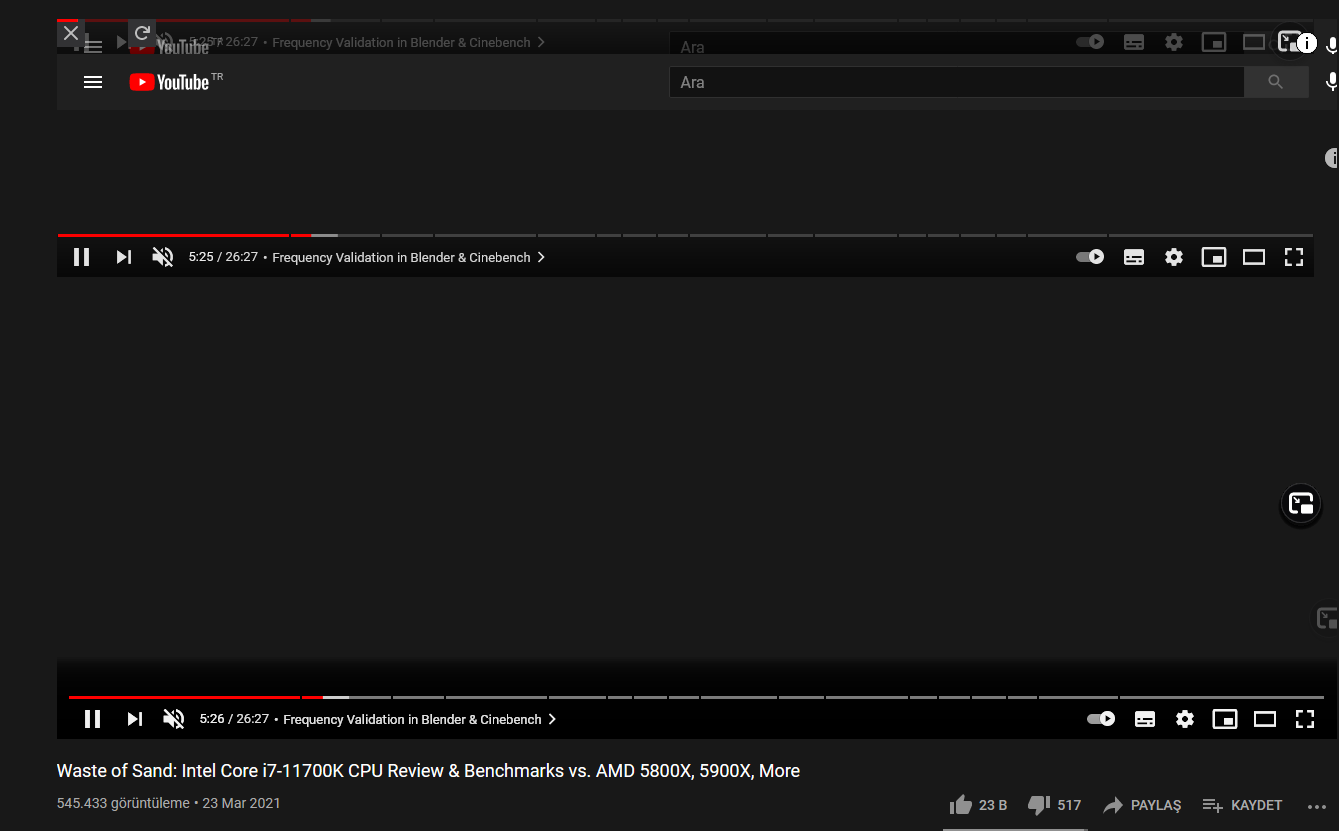Enable theater mode in the 5:26 player
This screenshot has height=831, width=1339.
(1265, 719)
